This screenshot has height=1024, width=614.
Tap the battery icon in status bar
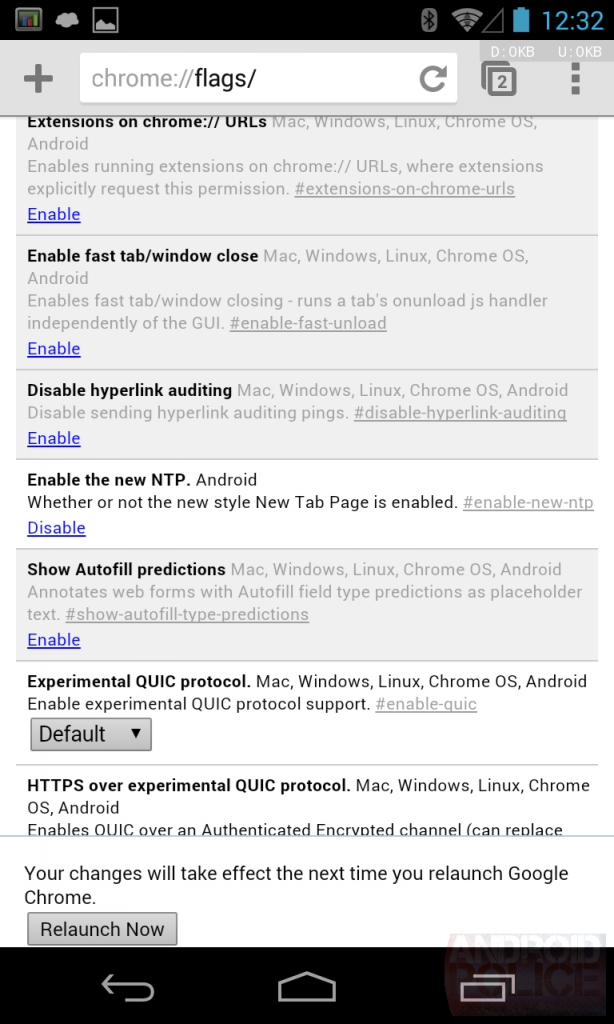tap(520, 20)
